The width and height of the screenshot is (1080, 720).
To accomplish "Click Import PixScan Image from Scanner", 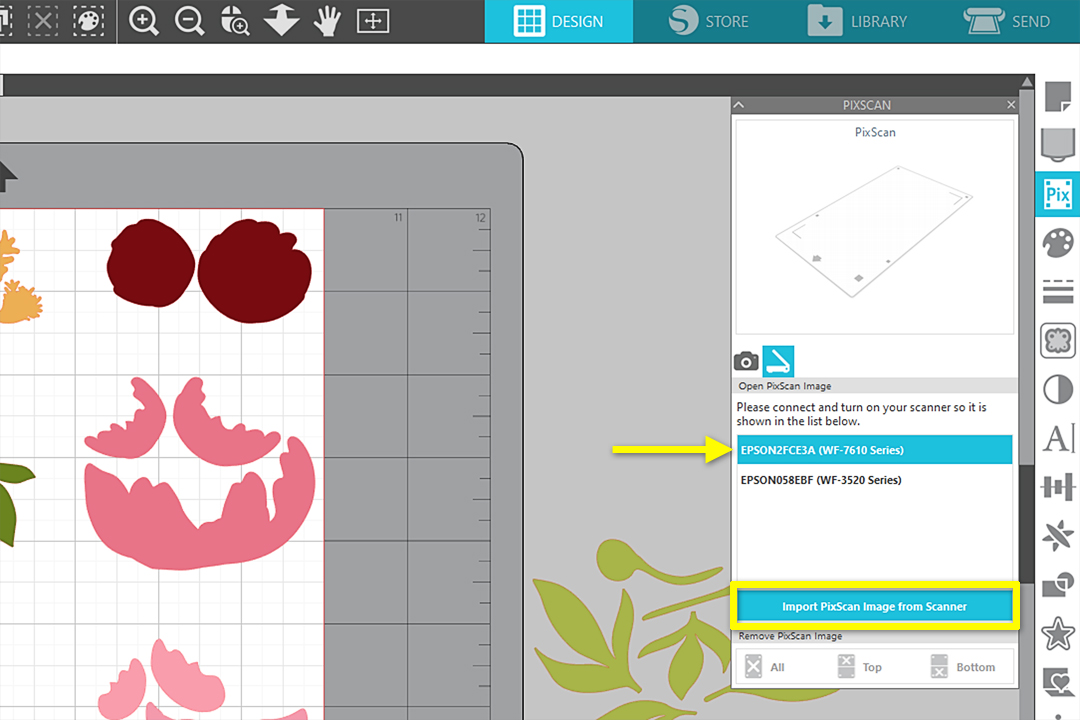I will (874, 606).
